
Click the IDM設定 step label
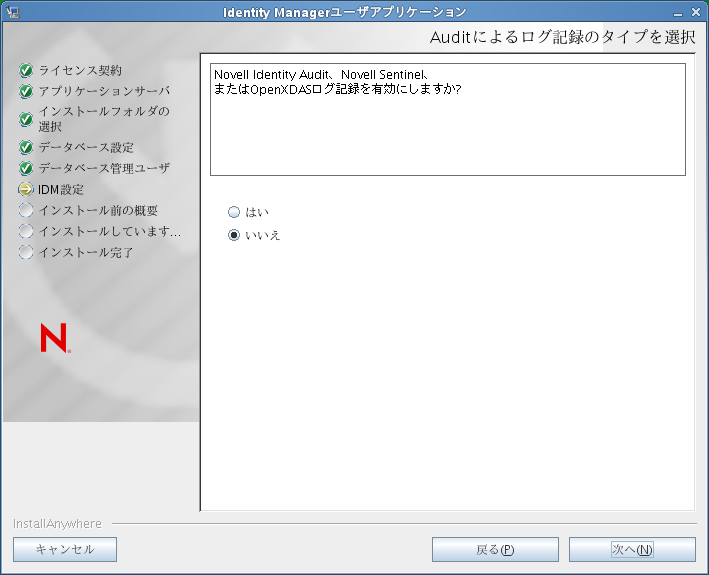pyautogui.click(x=61, y=189)
